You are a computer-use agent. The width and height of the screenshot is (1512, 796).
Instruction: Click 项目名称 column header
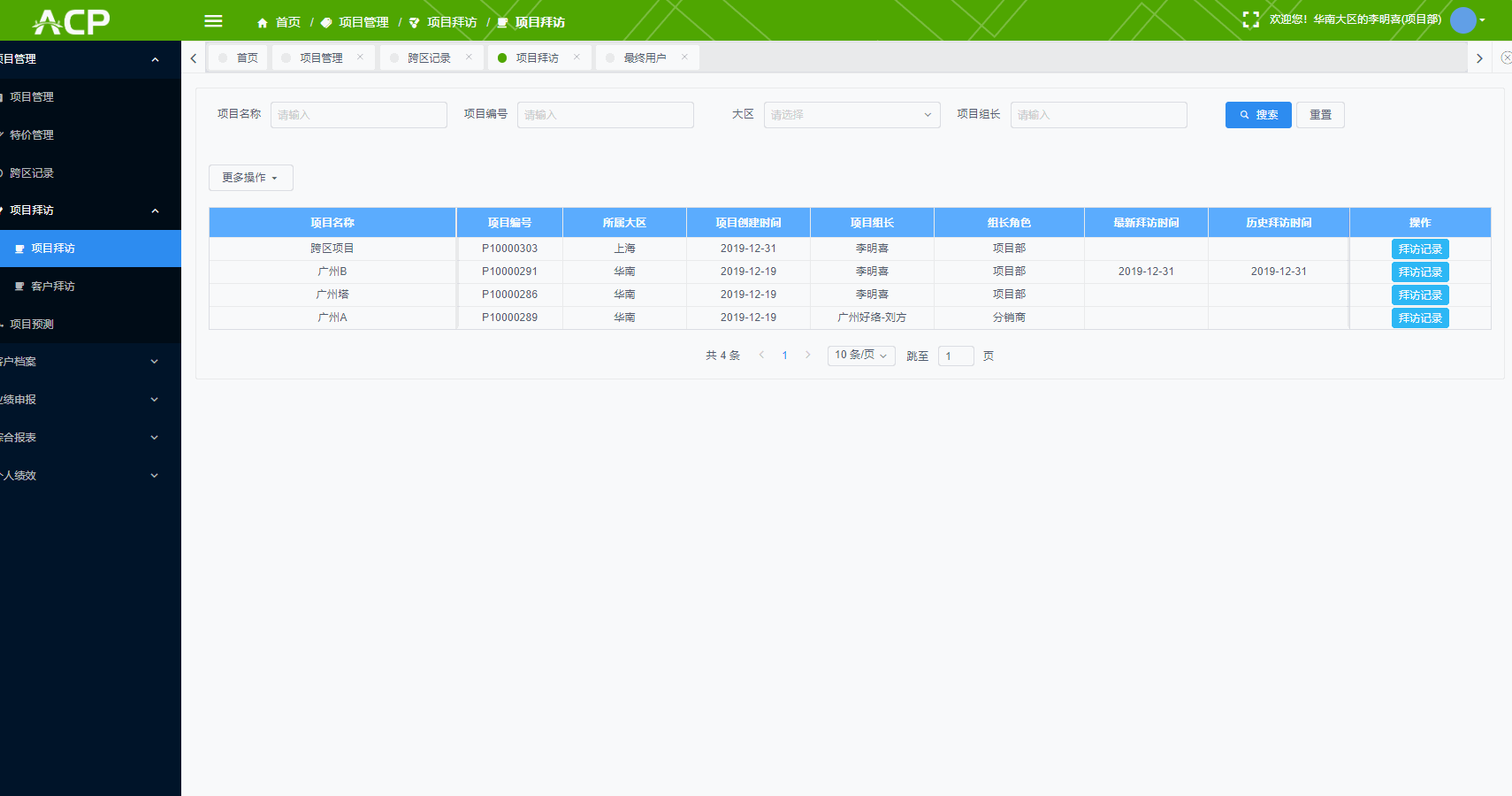pyautogui.click(x=332, y=223)
